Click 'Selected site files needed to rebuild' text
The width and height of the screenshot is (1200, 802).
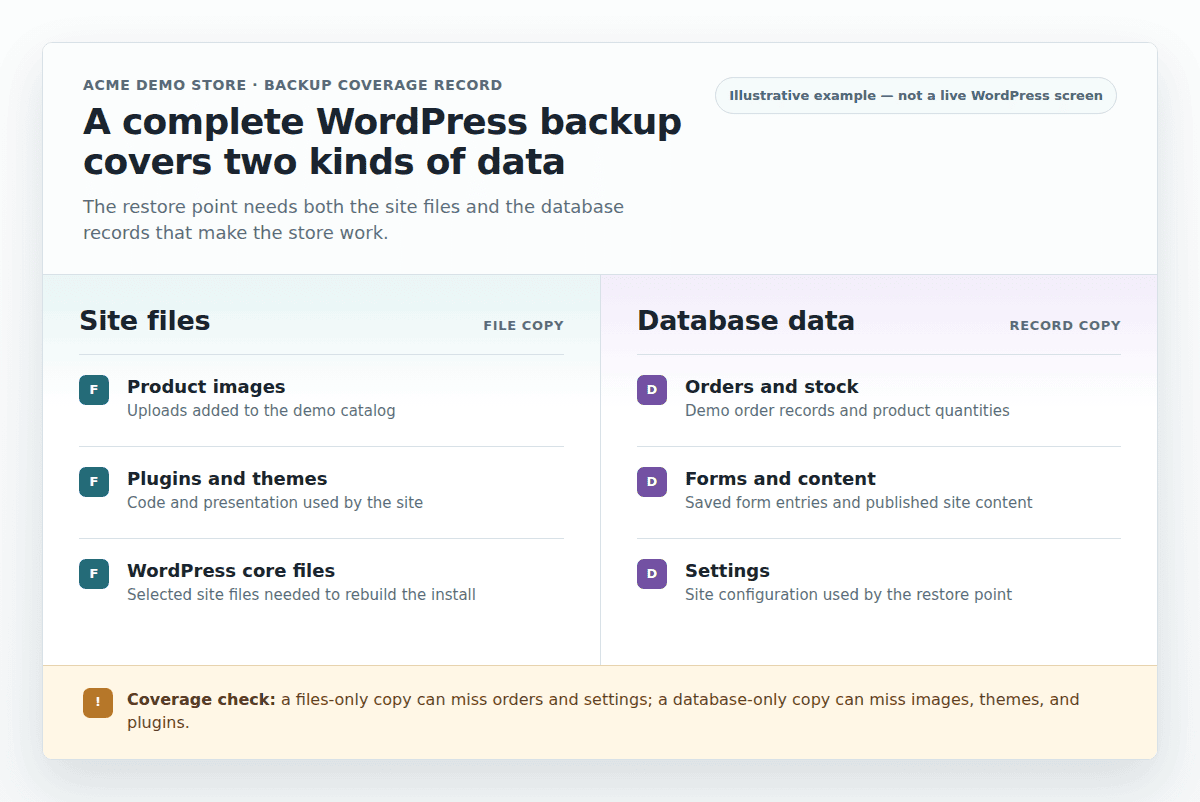[x=301, y=595]
